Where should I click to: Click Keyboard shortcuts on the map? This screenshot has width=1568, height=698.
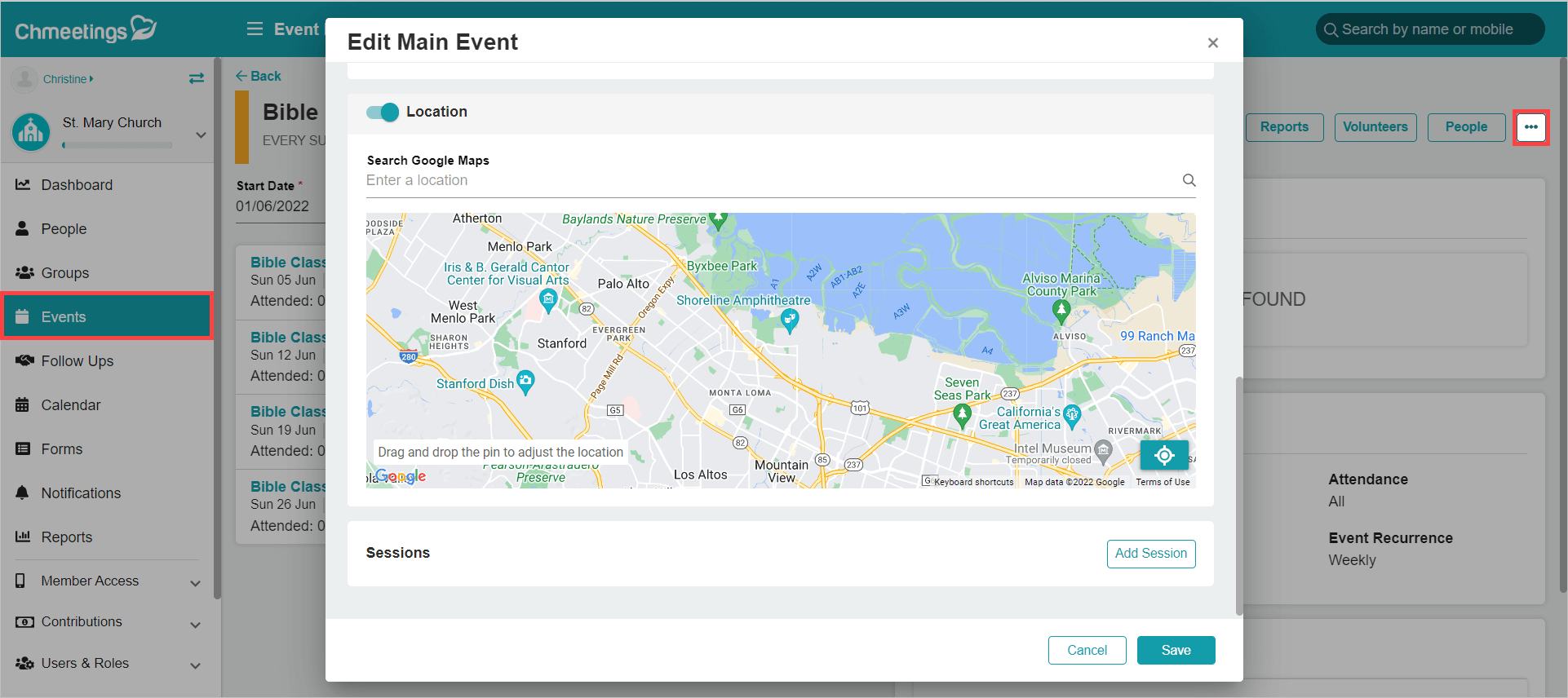pos(973,482)
